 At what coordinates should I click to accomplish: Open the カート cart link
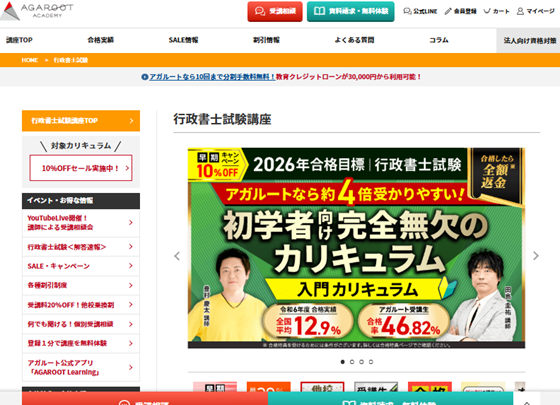[496, 11]
